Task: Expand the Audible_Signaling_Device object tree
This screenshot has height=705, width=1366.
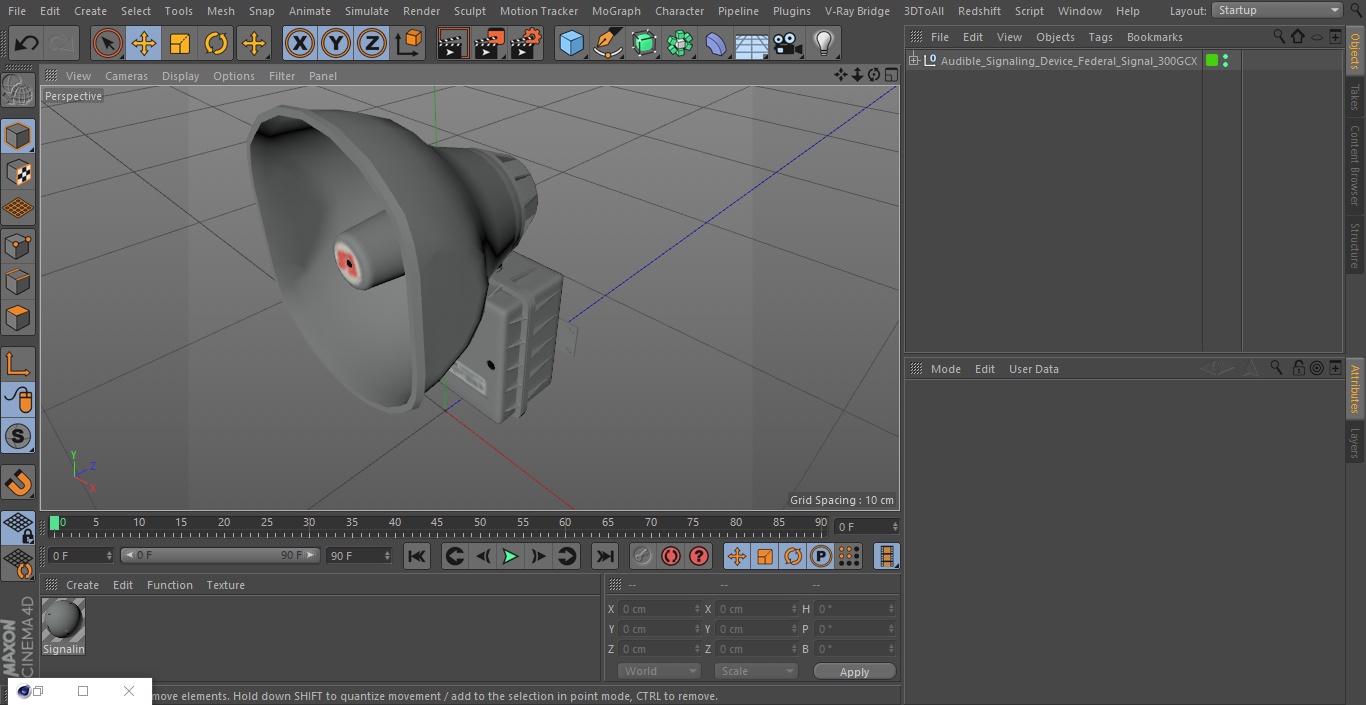Action: [913, 61]
